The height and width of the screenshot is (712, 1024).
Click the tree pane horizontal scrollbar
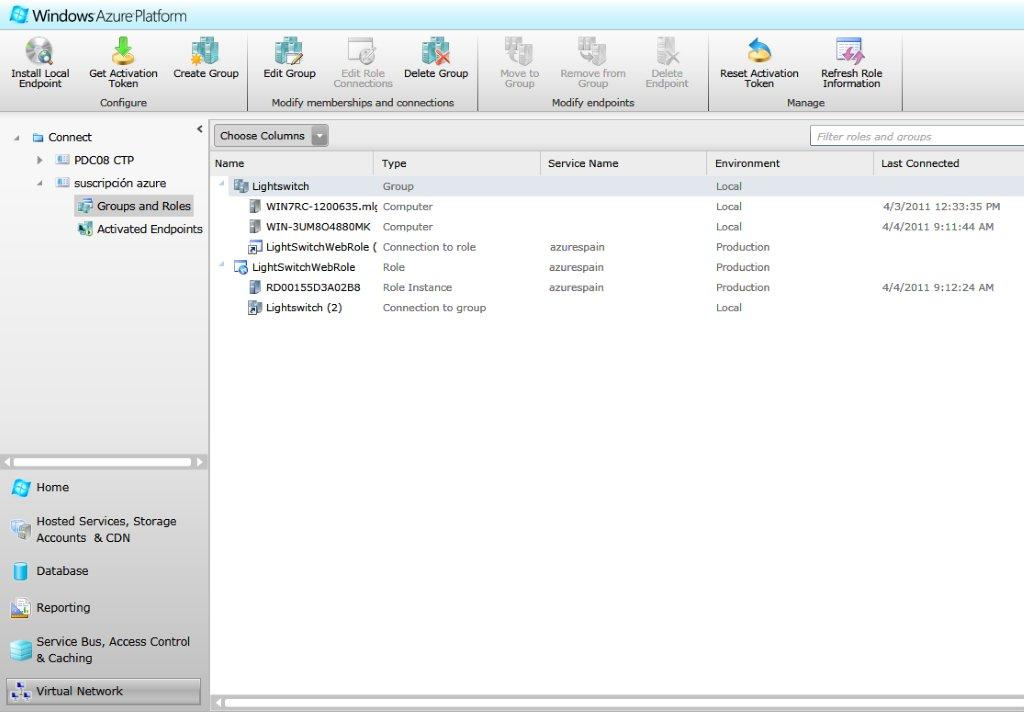pos(103,462)
